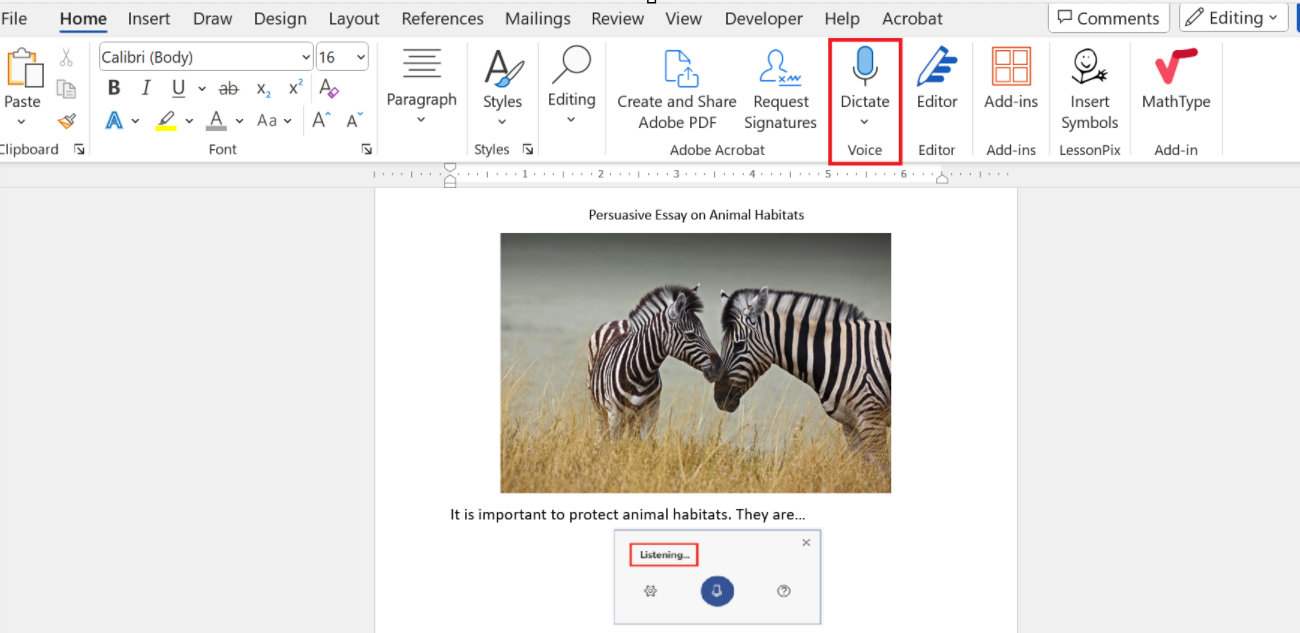This screenshot has height=633, width=1300.
Task: Start dictation with the Dictate microphone
Action: tap(864, 68)
